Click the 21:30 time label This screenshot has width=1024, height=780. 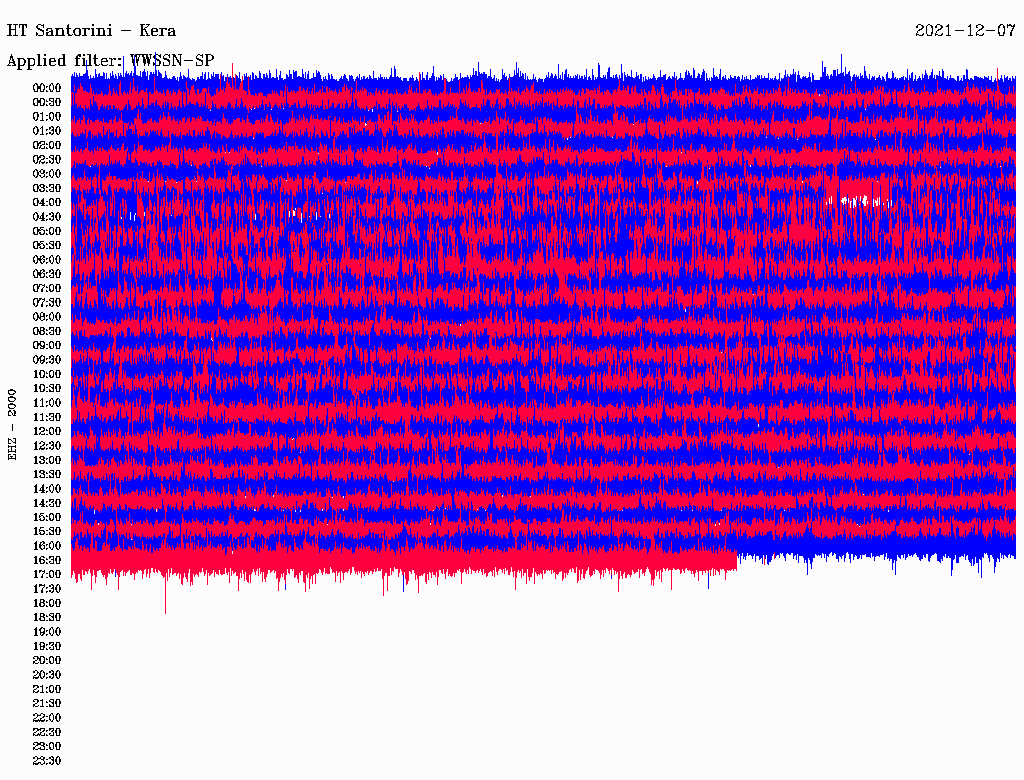pos(47,704)
